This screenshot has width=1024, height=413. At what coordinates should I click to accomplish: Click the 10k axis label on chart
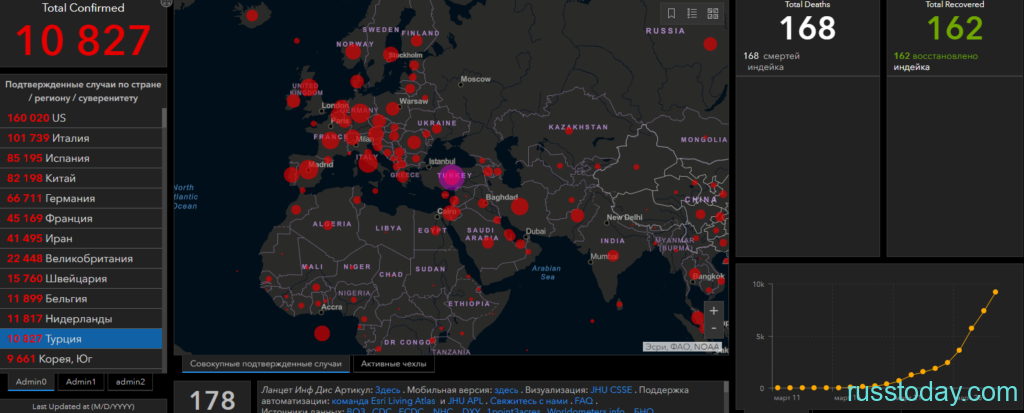point(758,285)
